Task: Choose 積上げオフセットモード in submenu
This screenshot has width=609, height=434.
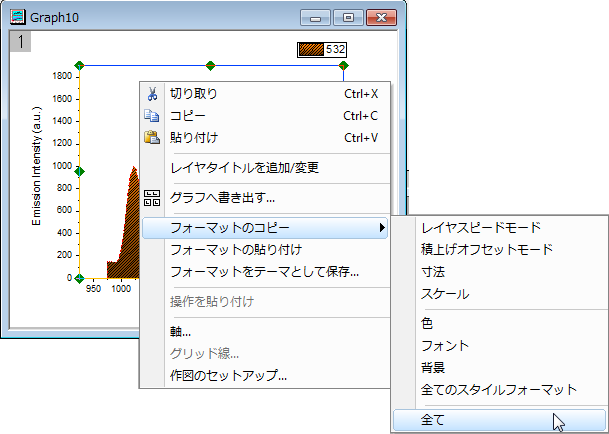Action: click(x=499, y=249)
